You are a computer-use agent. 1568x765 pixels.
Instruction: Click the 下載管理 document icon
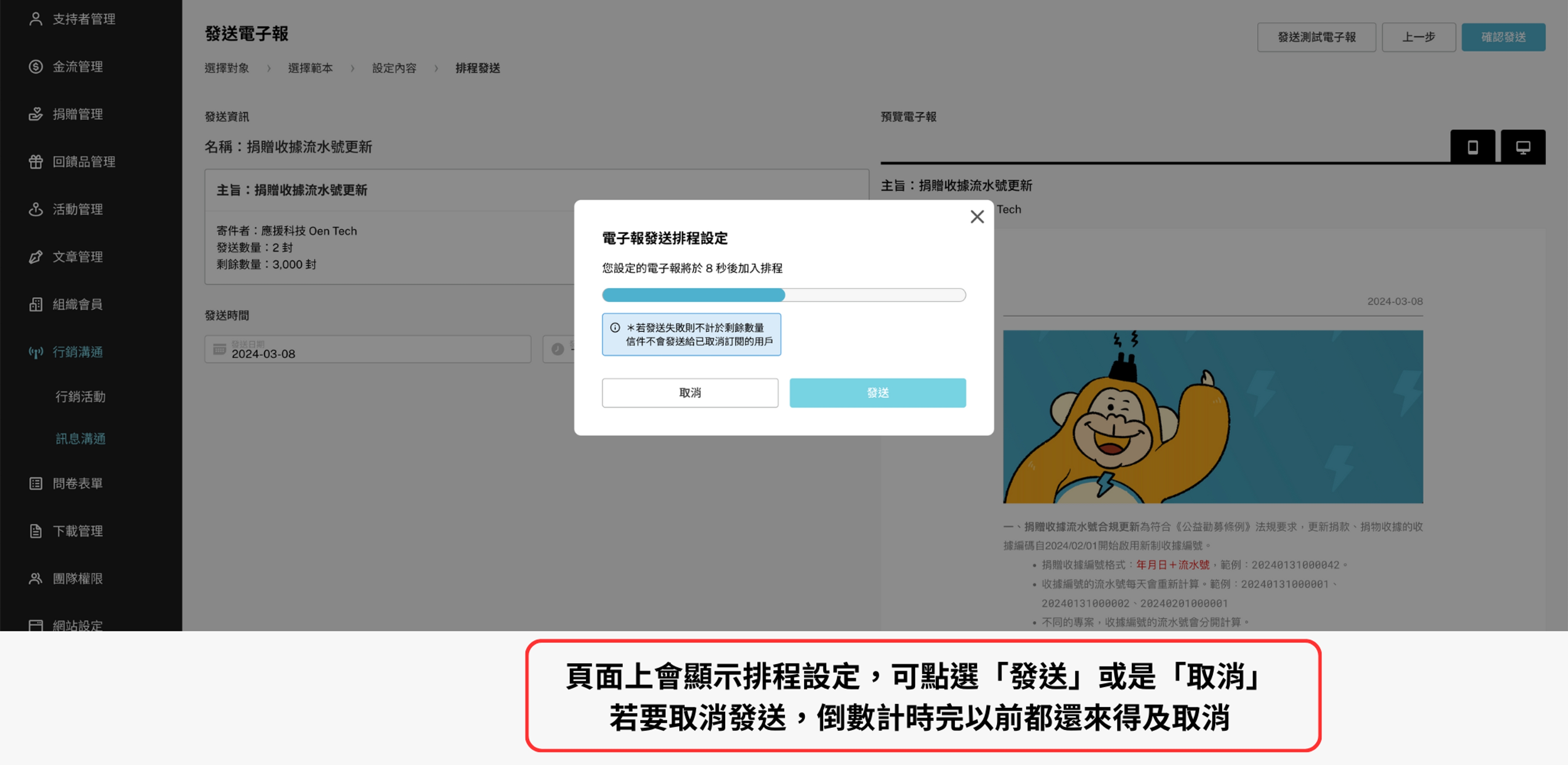(35, 531)
